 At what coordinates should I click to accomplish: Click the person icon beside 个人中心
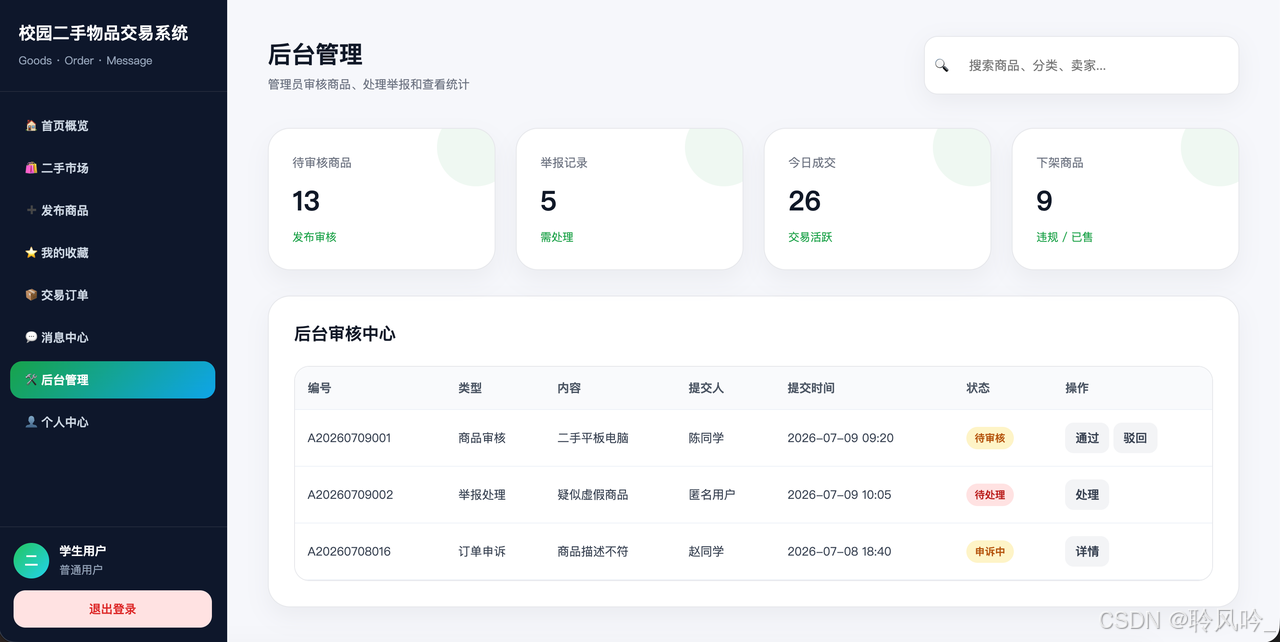coord(31,422)
